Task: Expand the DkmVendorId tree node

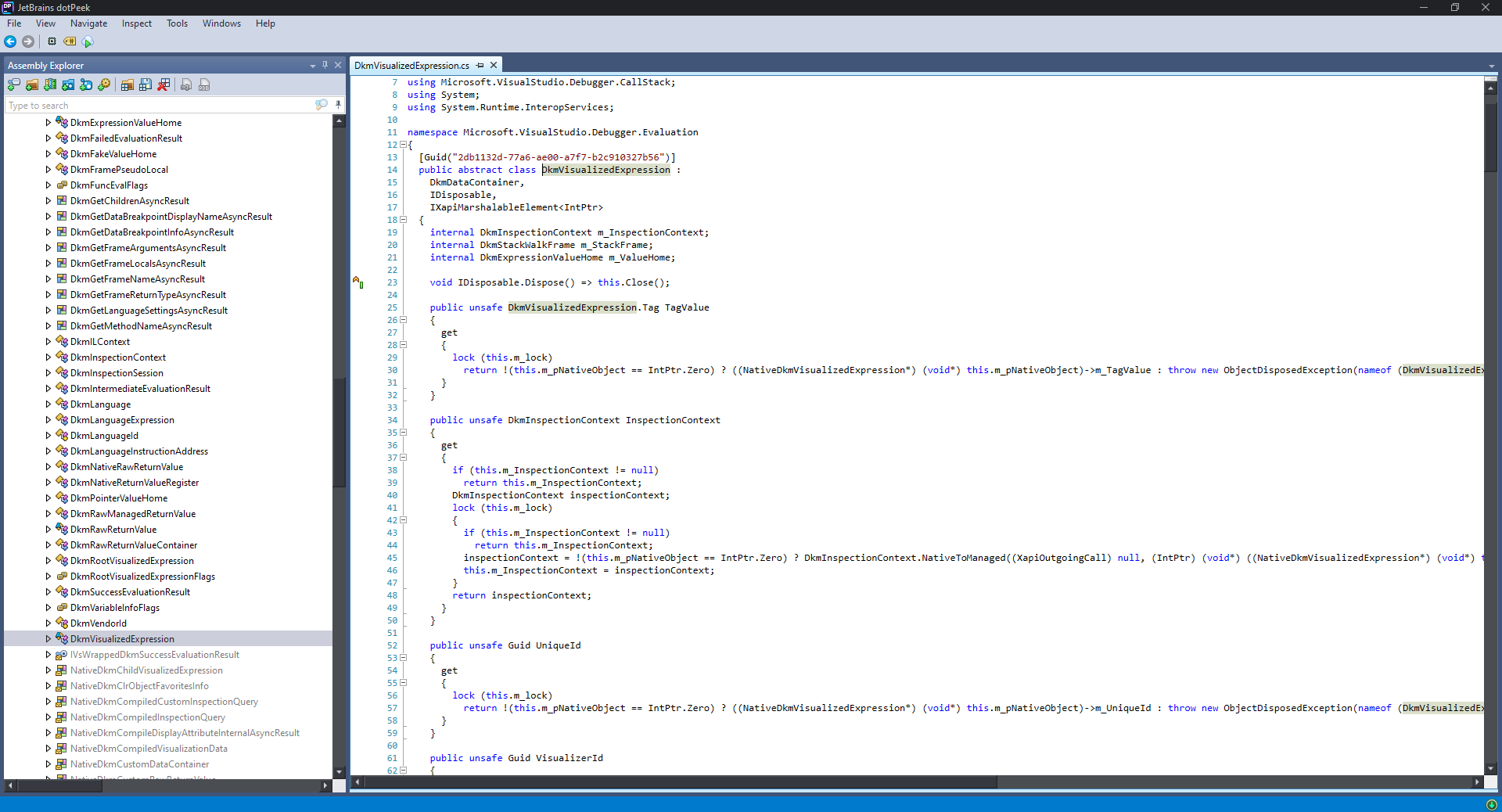Action: coord(48,623)
